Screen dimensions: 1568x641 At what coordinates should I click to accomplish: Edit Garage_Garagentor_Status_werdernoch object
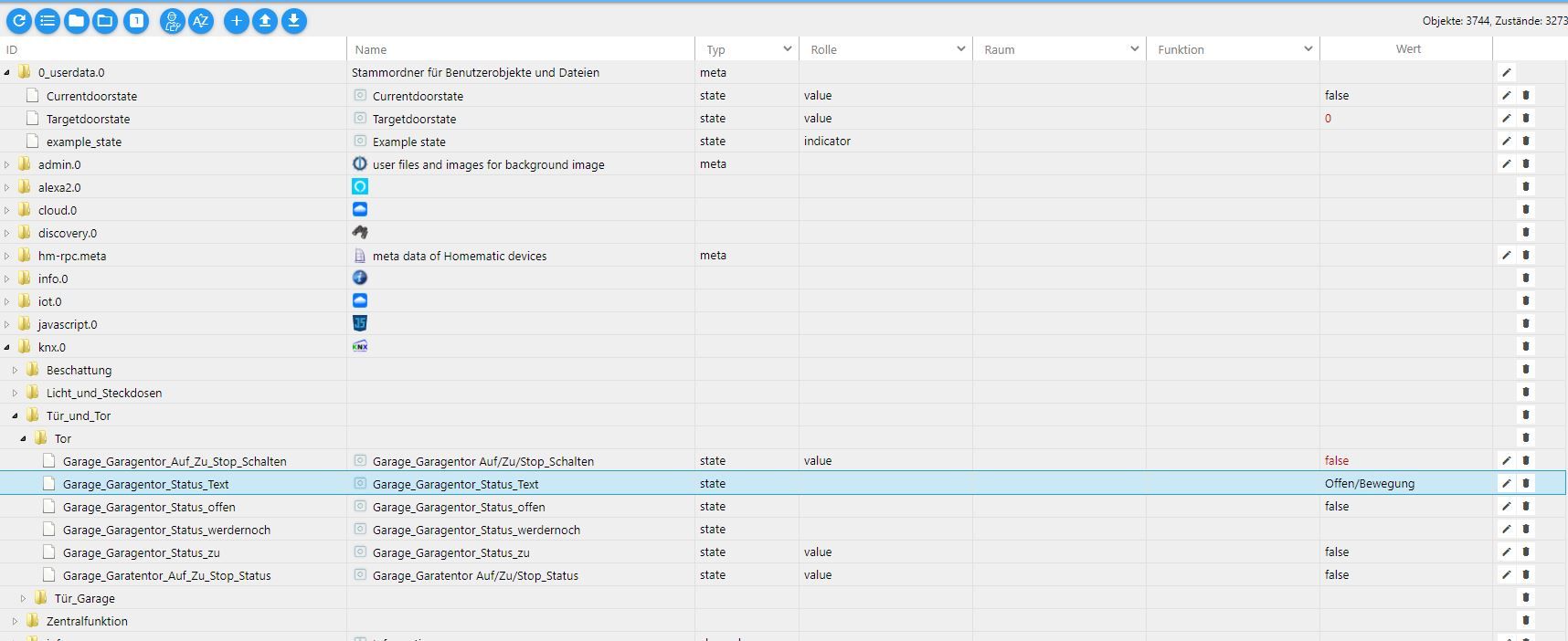click(1506, 529)
